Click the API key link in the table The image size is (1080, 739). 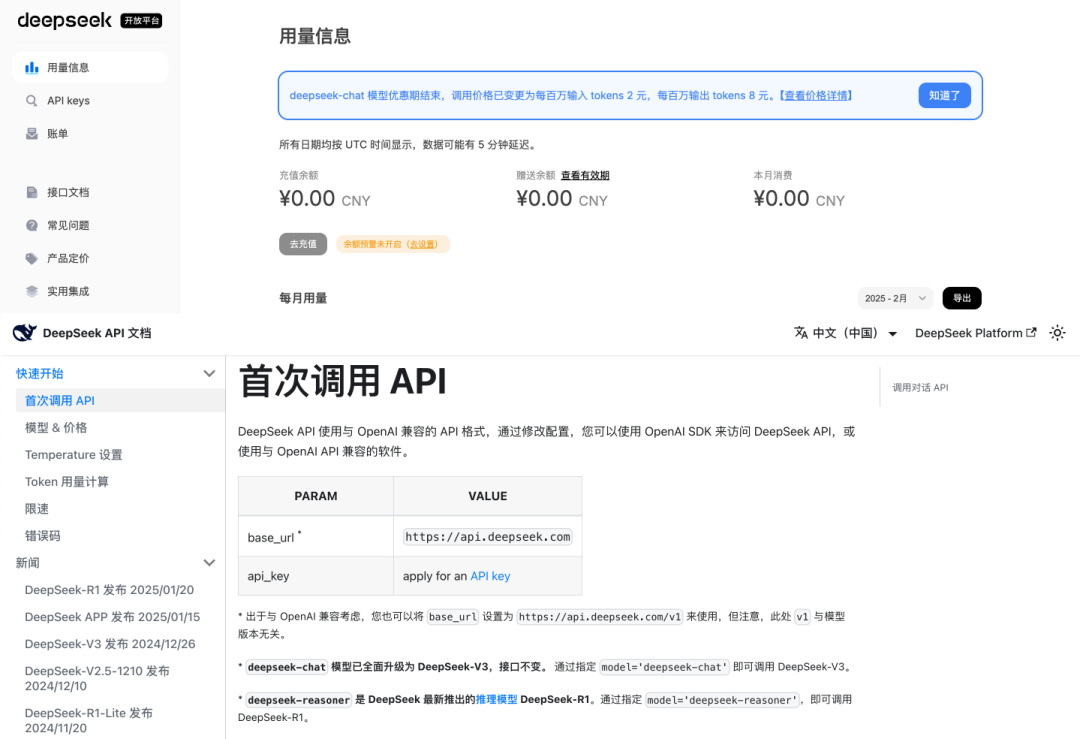click(490, 576)
